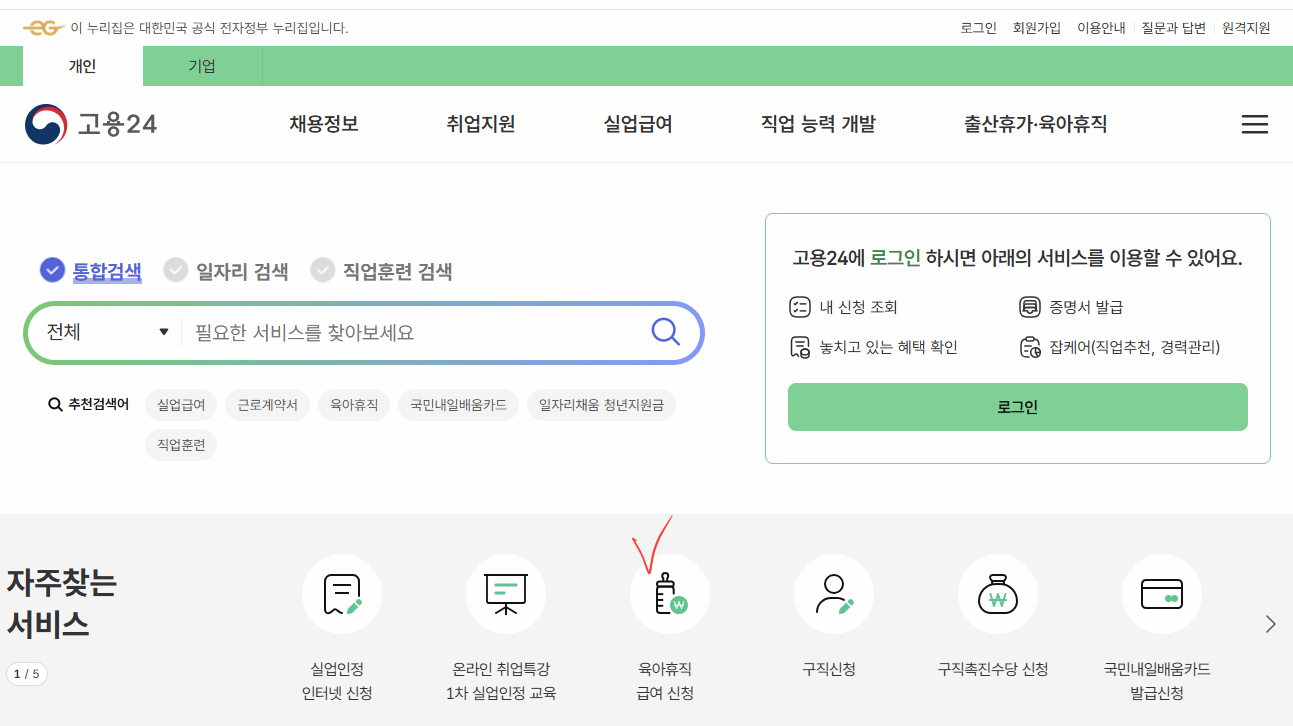The image size is (1293, 726).
Task: Open the 전체 category dropdown
Action: point(104,332)
